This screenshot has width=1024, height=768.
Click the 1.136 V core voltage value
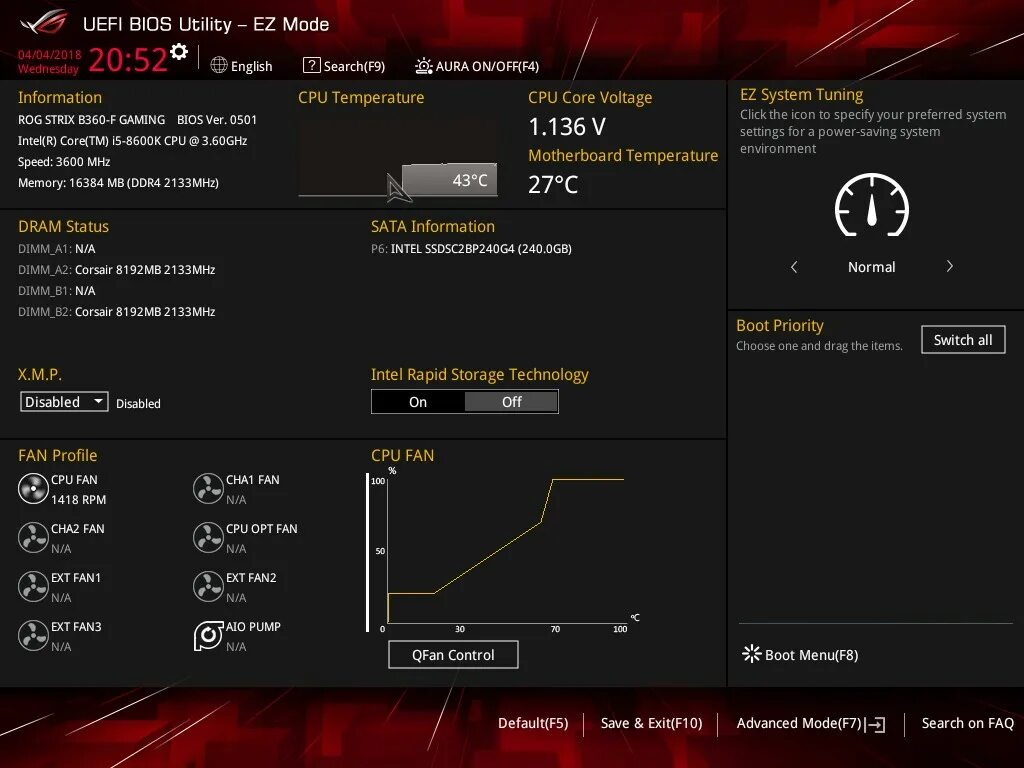567,127
